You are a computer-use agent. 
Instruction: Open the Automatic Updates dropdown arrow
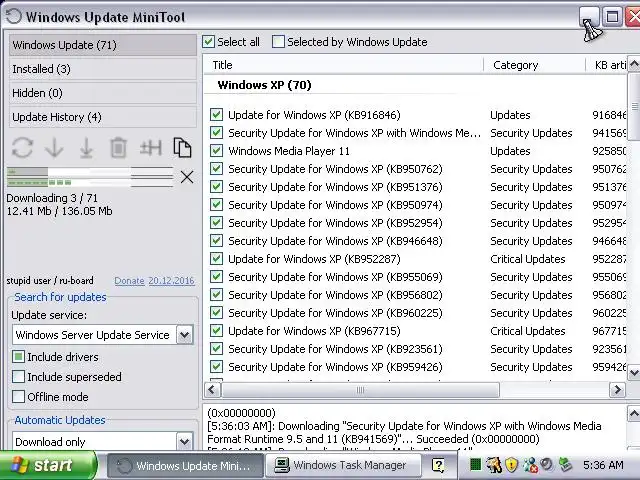pos(184,442)
